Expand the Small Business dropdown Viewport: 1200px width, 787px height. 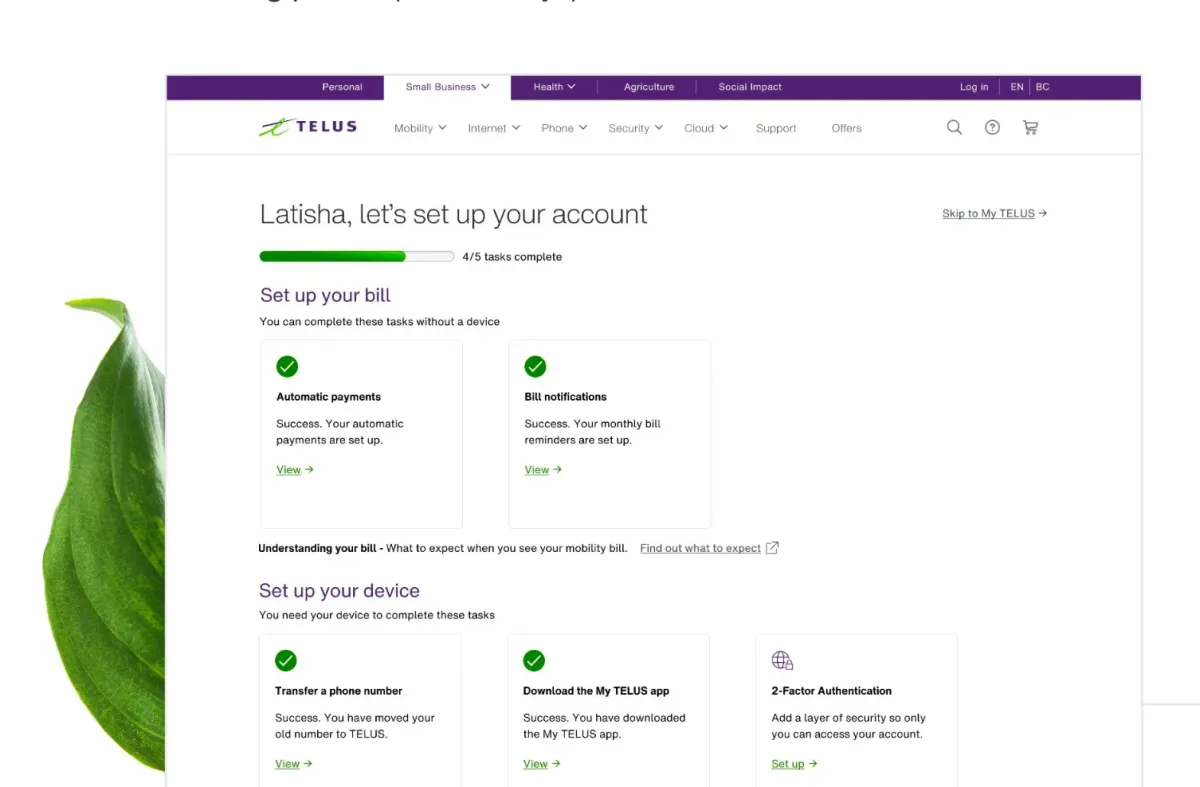tap(447, 87)
